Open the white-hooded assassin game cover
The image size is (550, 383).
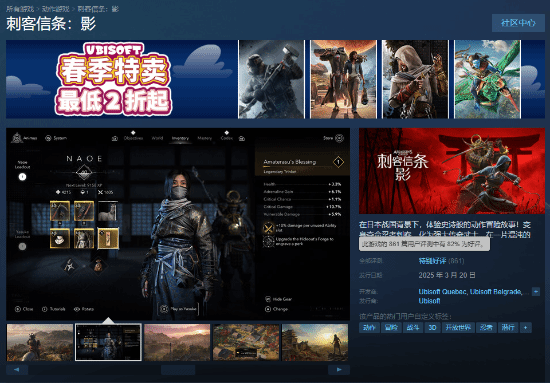pos(415,79)
